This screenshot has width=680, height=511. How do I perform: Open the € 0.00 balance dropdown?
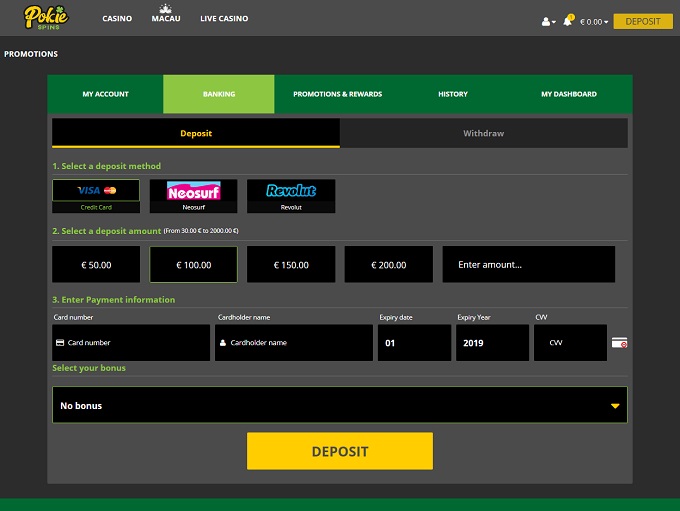[x=590, y=21]
